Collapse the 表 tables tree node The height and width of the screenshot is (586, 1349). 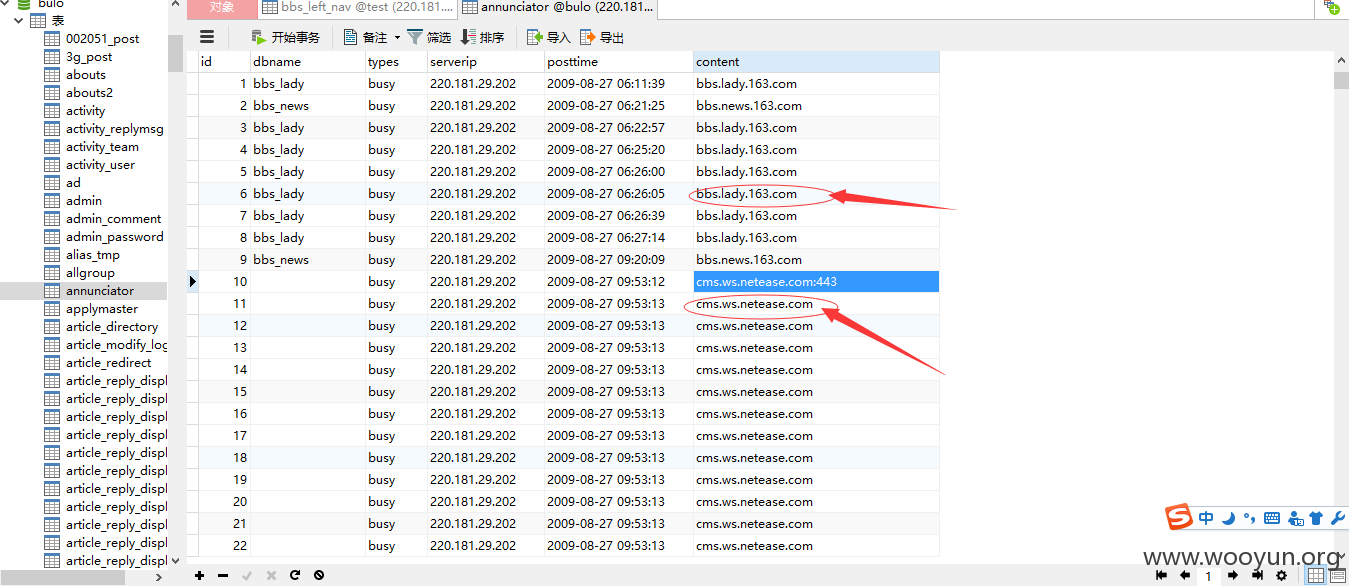pos(18,20)
